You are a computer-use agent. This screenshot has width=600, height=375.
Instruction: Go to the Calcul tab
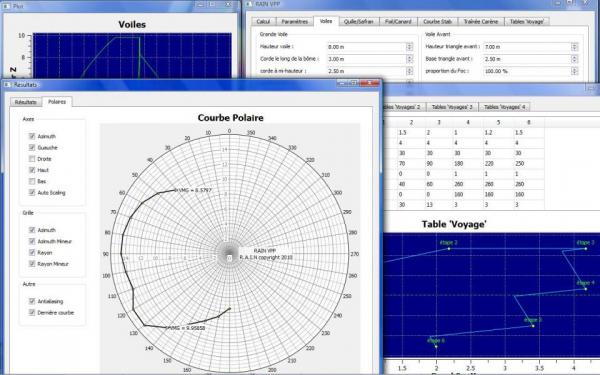click(x=263, y=22)
